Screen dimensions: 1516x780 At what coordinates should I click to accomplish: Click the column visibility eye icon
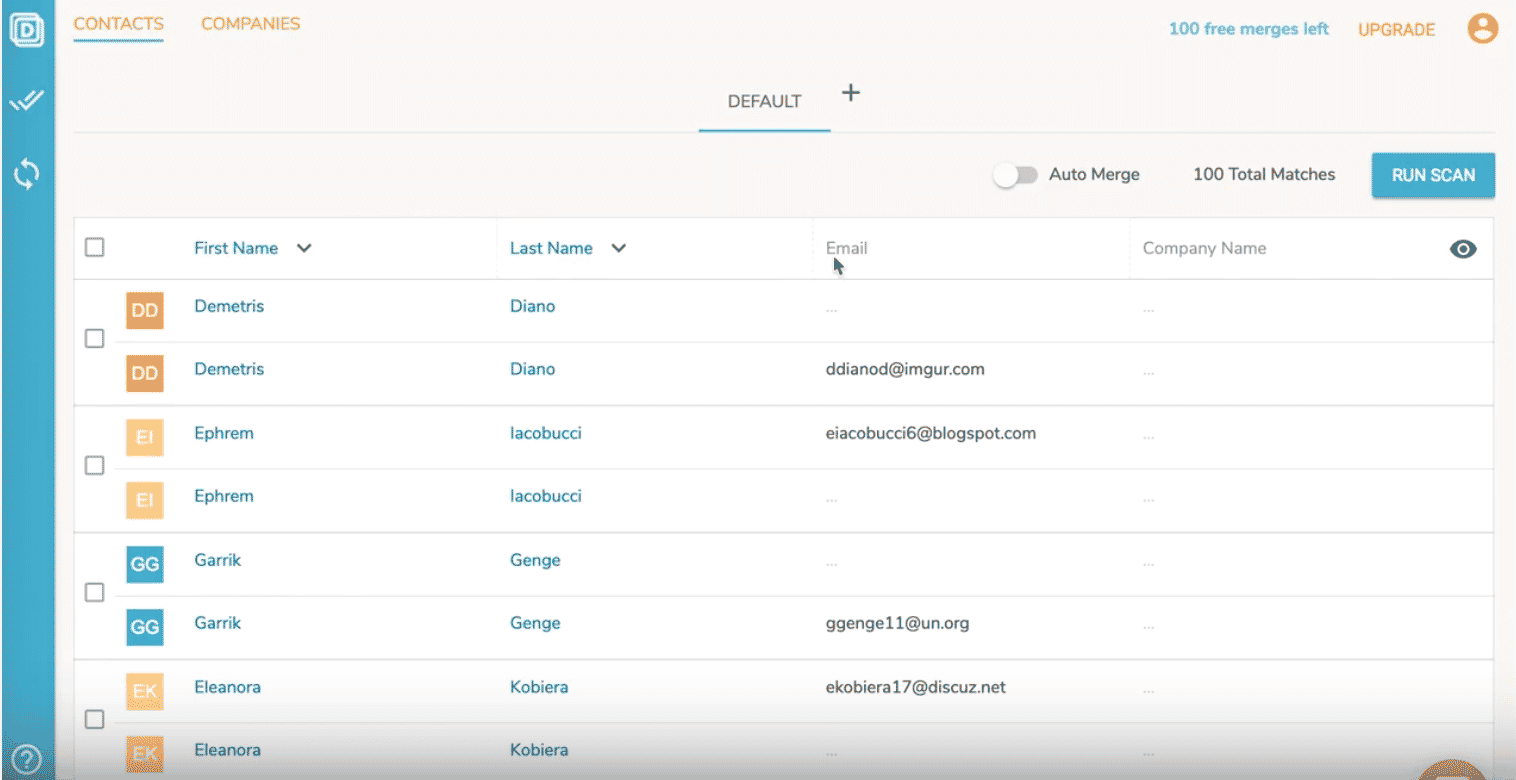tap(1463, 249)
